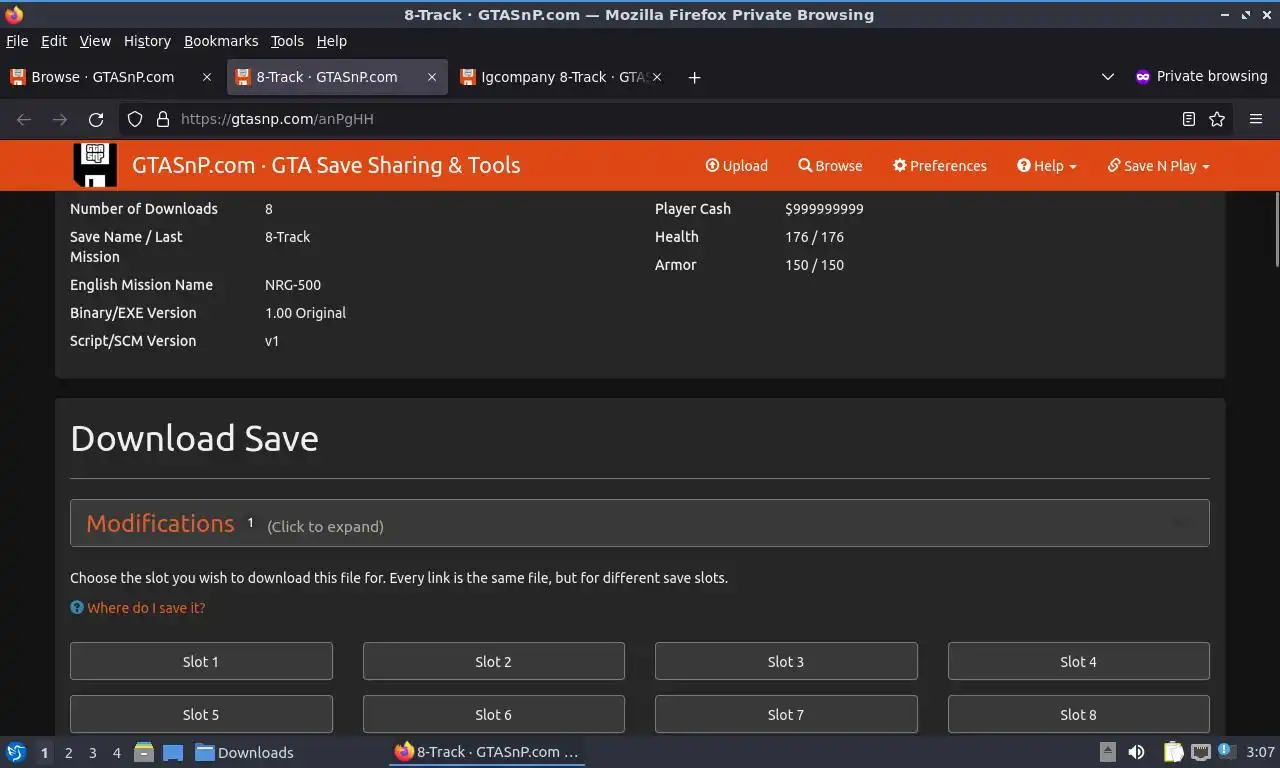Reload the current page
The height and width of the screenshot is (768, 1280).
pos(96,119)
